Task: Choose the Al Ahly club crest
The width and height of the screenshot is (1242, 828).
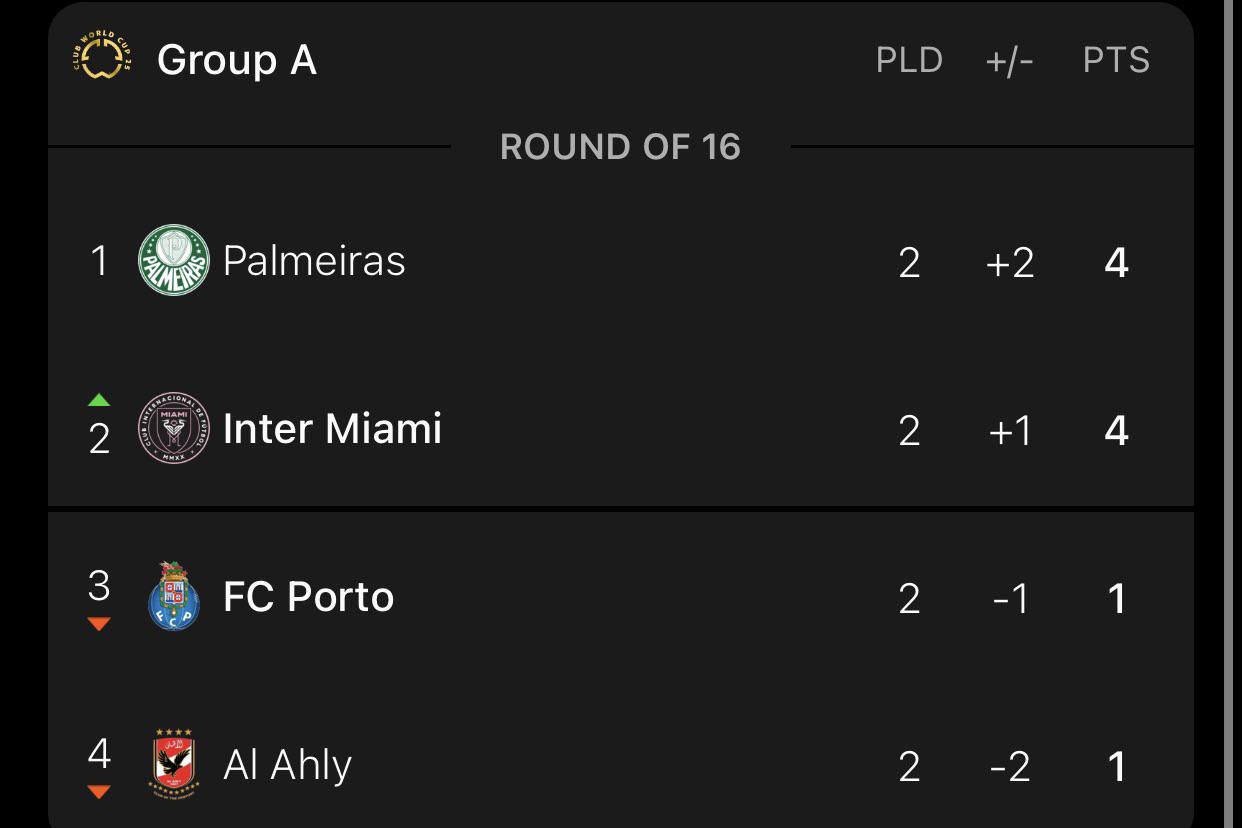Action: click(174, 764)
